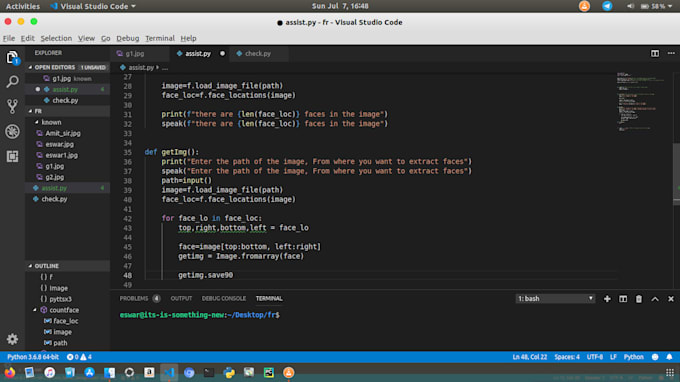Close the terminal panel

tap(671, 299)
